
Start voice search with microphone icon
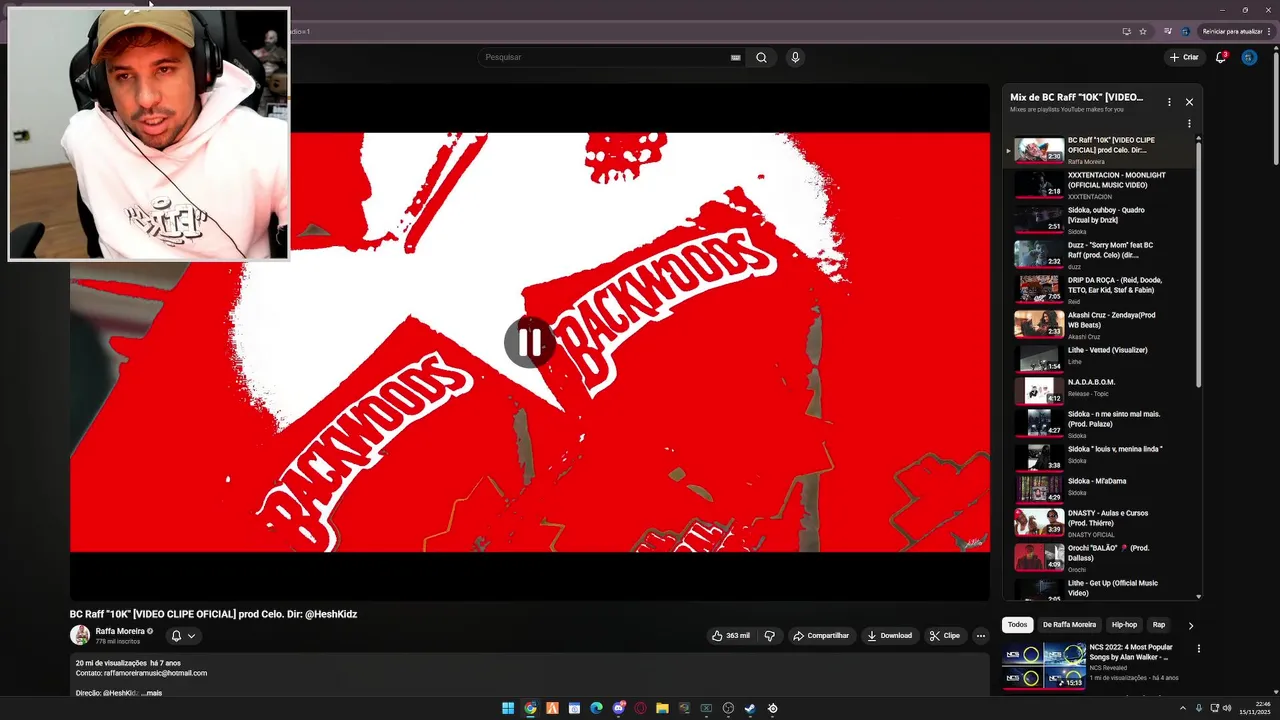795,57
